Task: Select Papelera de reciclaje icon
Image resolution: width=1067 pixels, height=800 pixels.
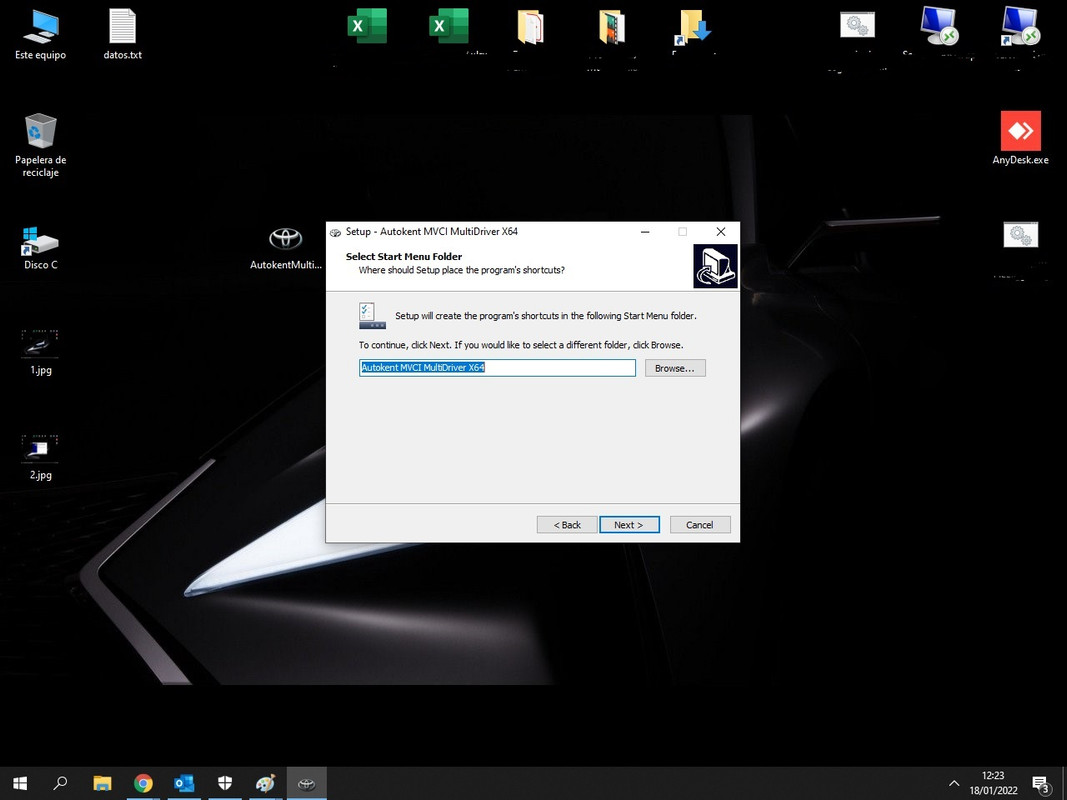Action: pyautogui.click(x=41, y=146)
